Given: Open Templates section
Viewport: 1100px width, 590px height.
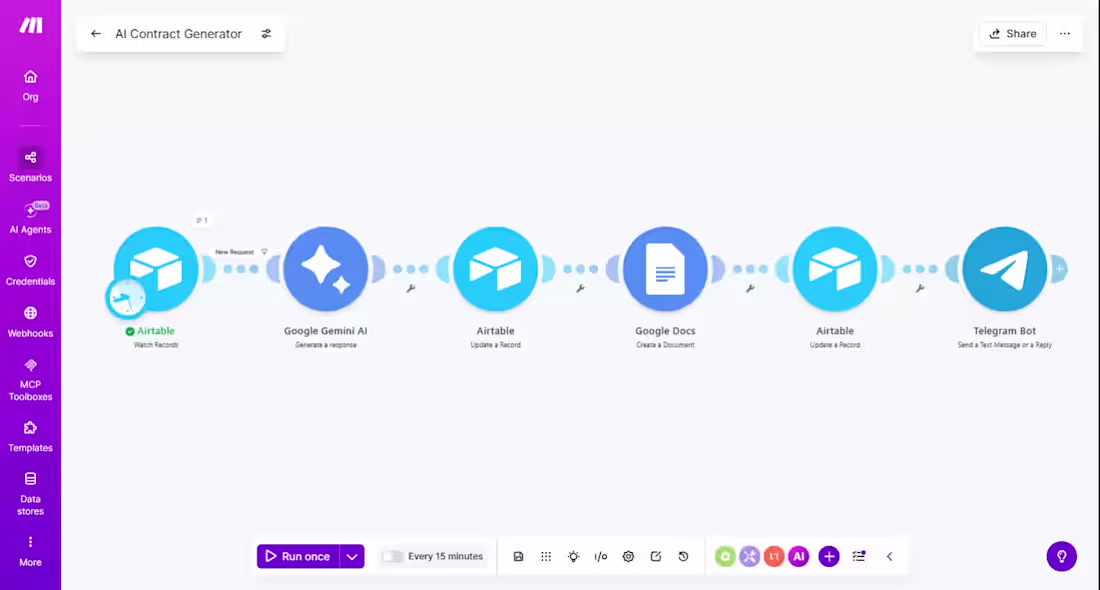Looking at the screenshot, I should click(30, 436).
